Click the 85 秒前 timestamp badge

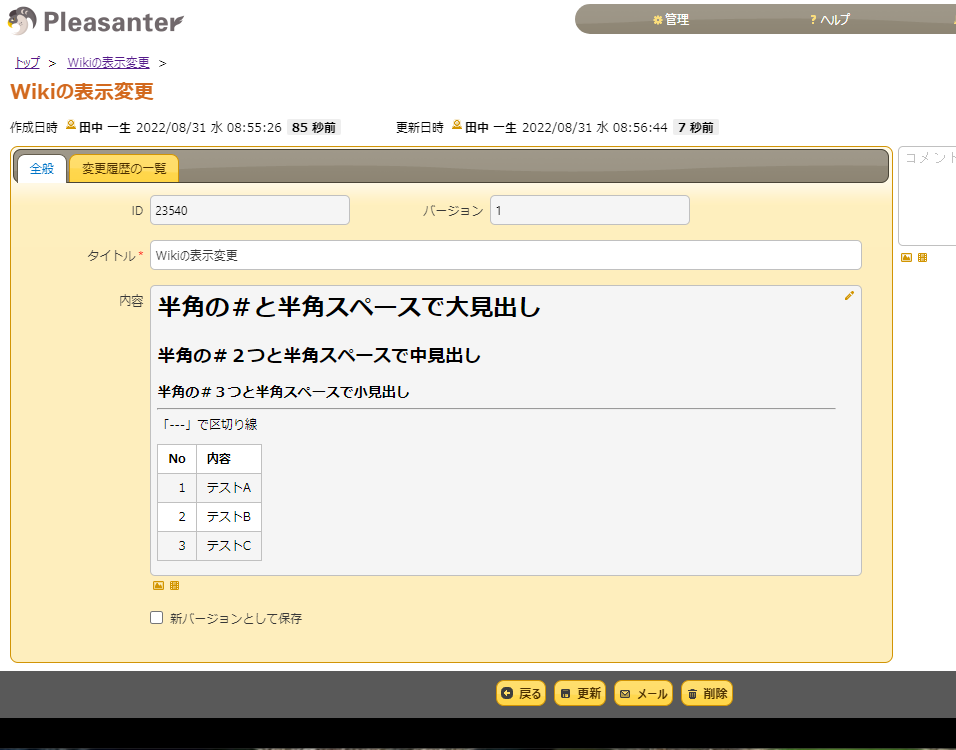pos(314,127)
